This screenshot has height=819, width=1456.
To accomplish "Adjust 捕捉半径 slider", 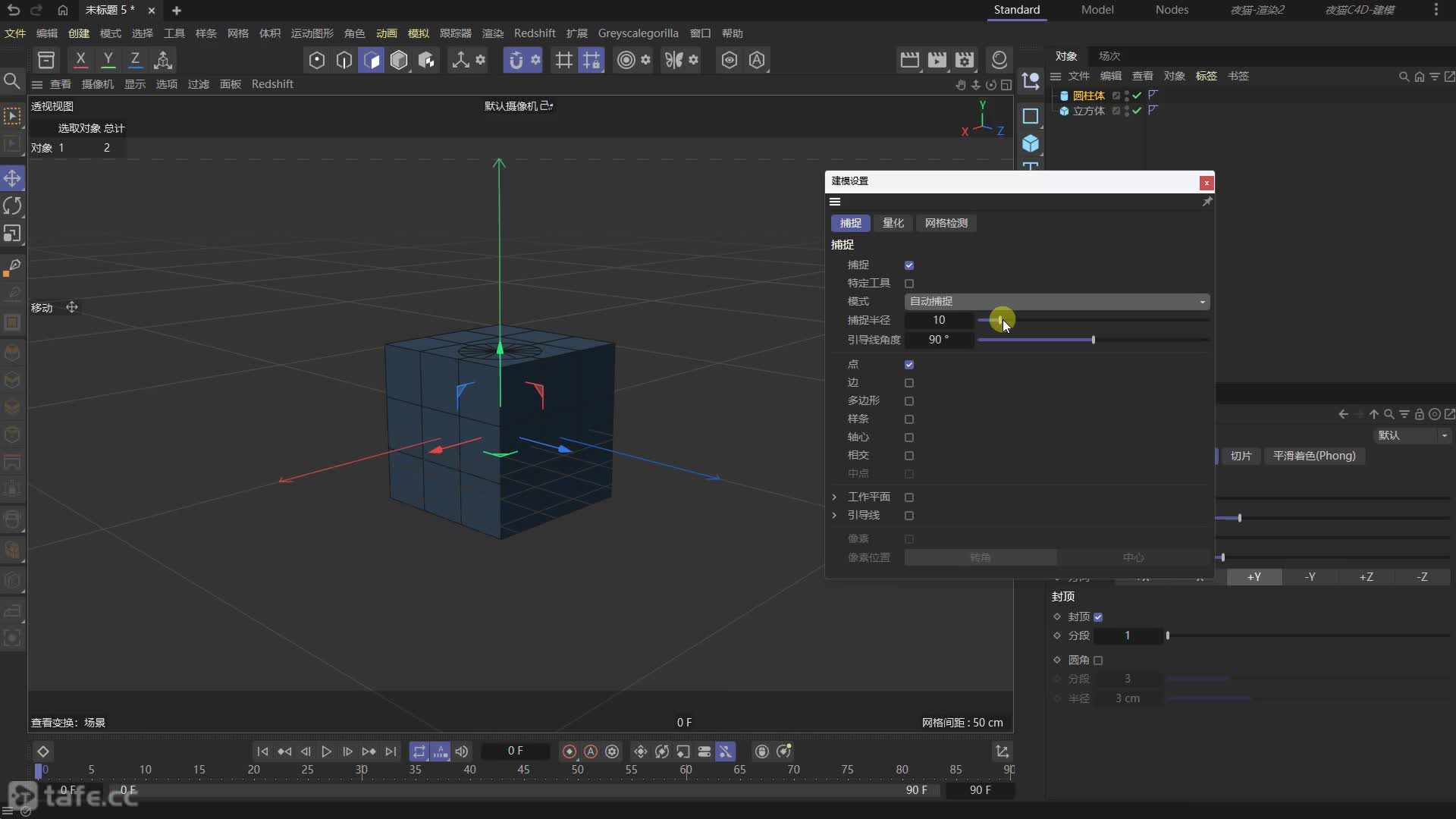I will [x=1094, y=320].
